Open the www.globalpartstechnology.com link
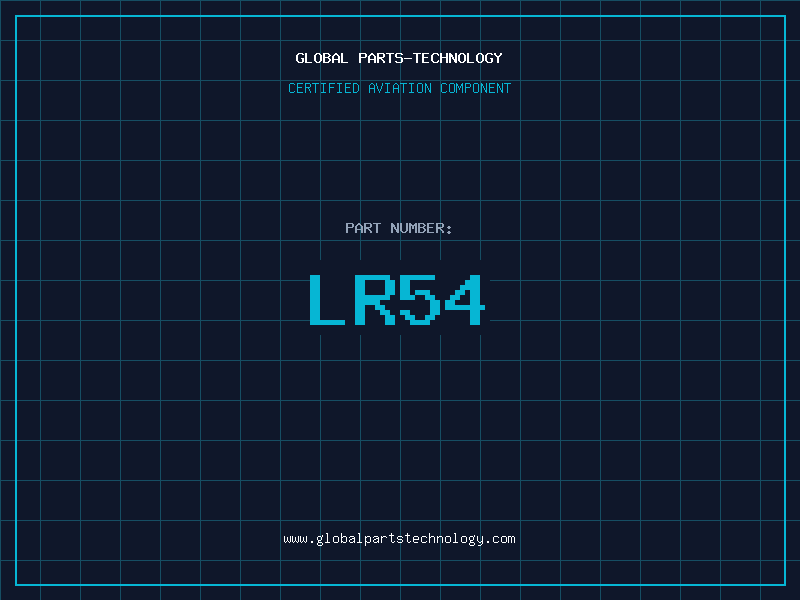 pos(399,539)
